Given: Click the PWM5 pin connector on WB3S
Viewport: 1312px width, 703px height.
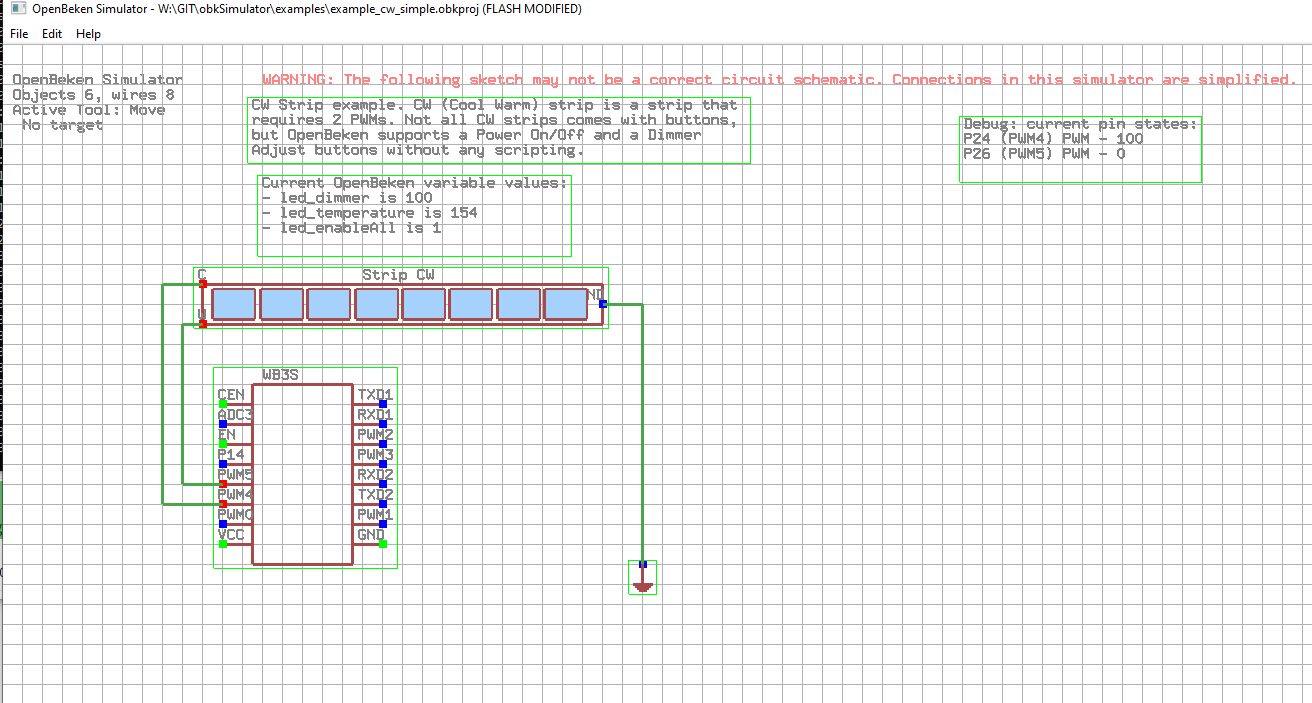Looking at the screenshot, I should (x=223, y=483).
